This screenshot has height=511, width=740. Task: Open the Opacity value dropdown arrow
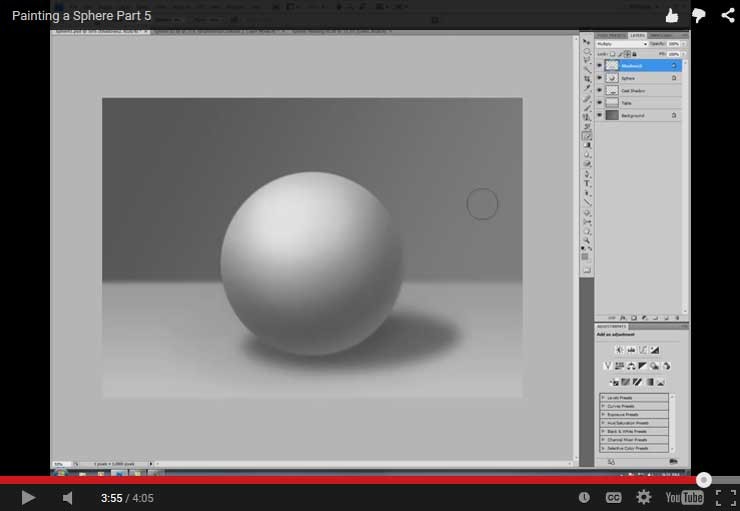[x=683, y=44]
